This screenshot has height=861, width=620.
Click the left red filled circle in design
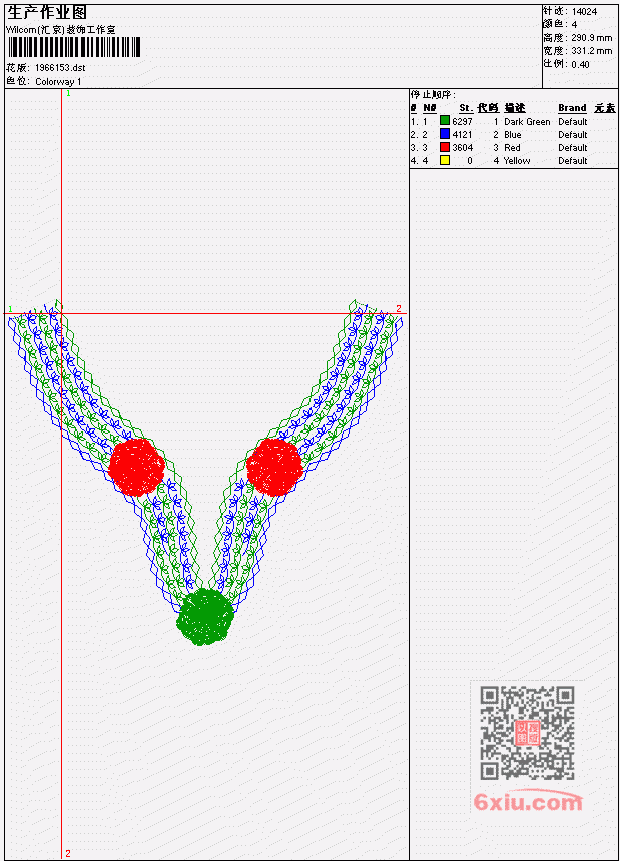click(x=136, y=467)
